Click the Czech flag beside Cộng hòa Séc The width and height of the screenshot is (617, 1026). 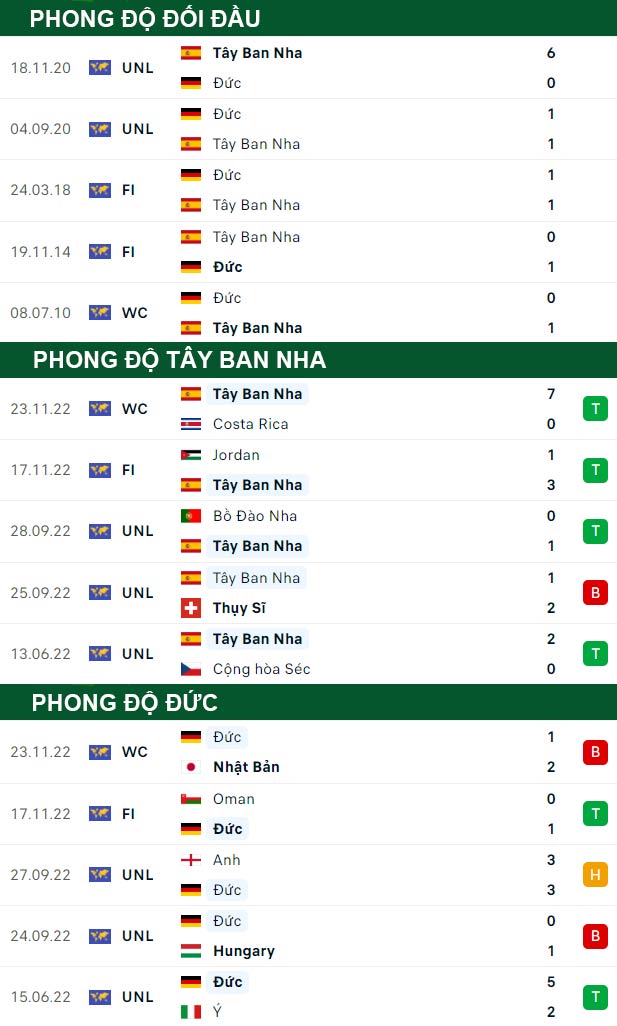[191, 669]
